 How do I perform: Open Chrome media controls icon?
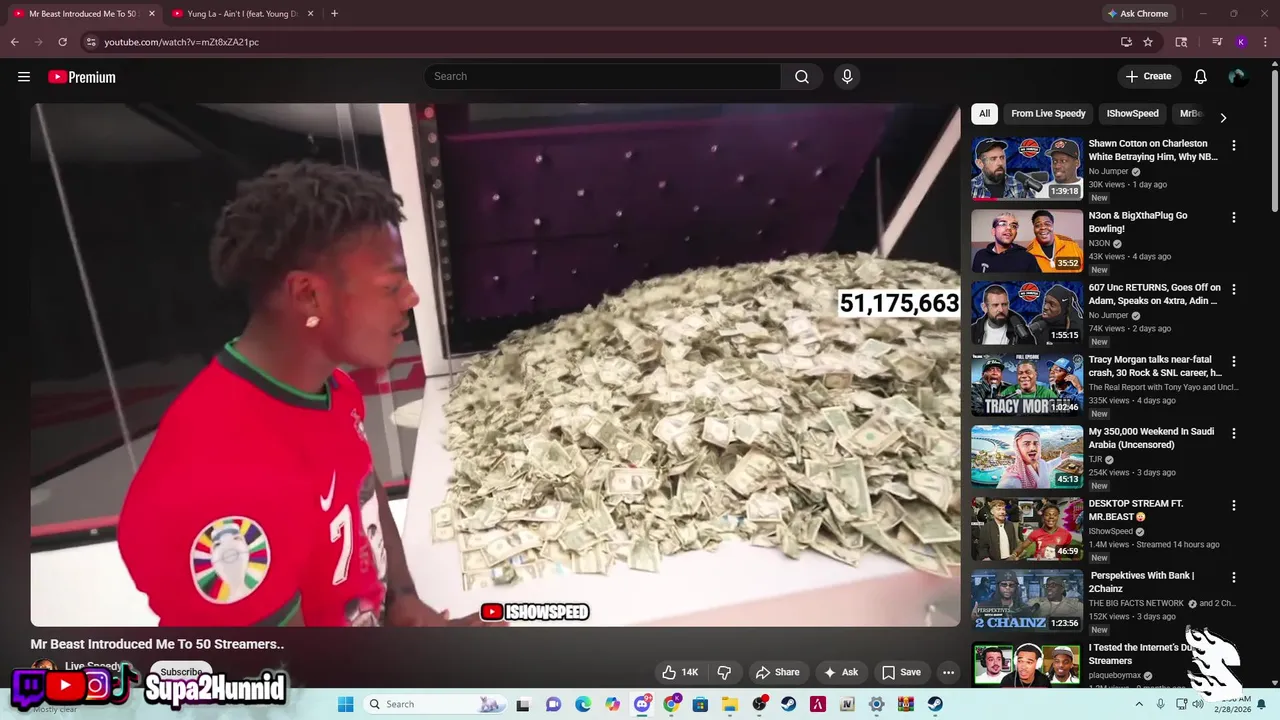1217,42
